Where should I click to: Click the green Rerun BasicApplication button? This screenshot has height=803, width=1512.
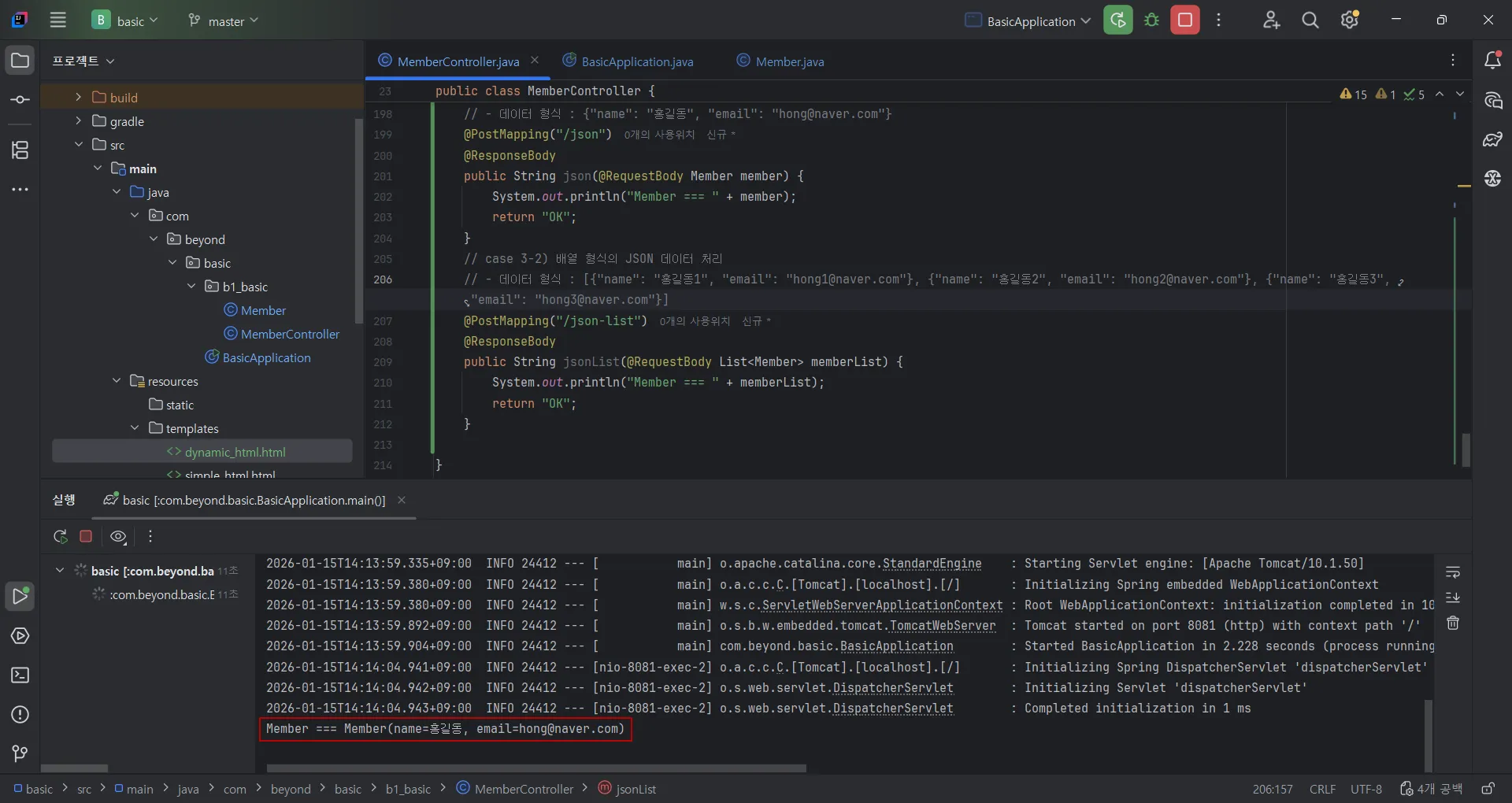[1117, 20]
